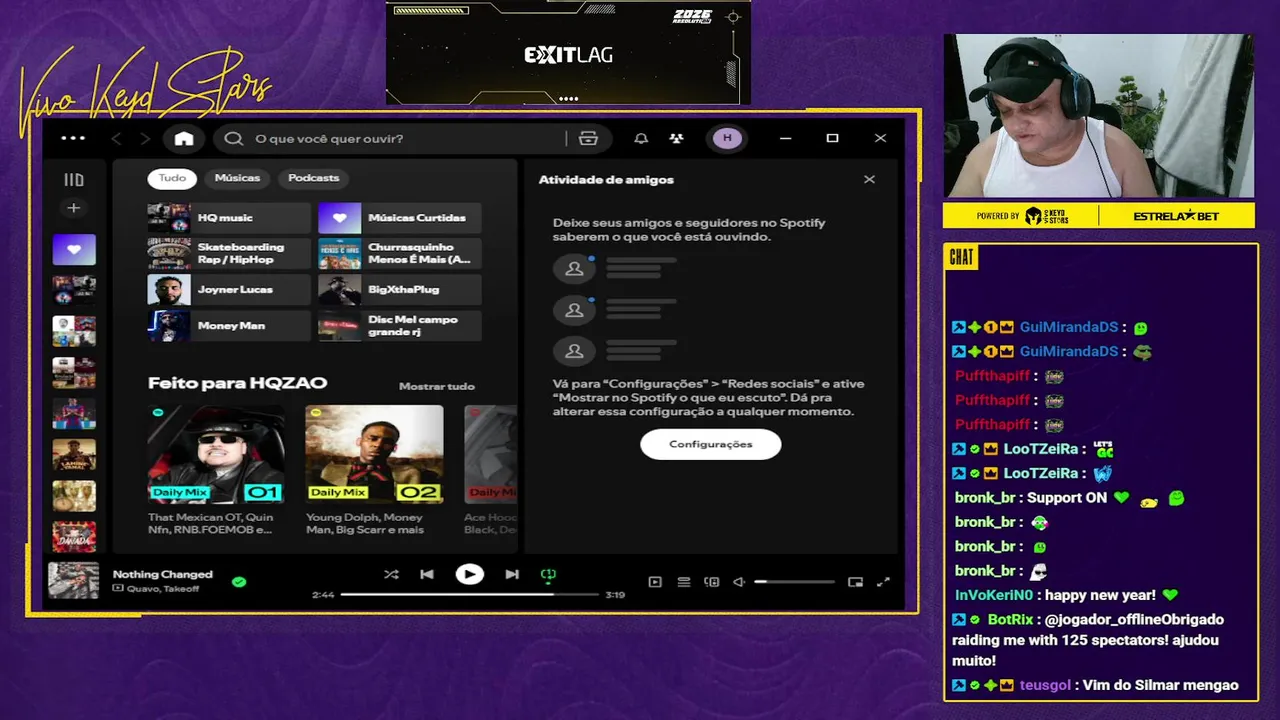Select the Podcasts filter chip
The width and height of the screenshot is (1280, 720).
[x=314, y=178]
